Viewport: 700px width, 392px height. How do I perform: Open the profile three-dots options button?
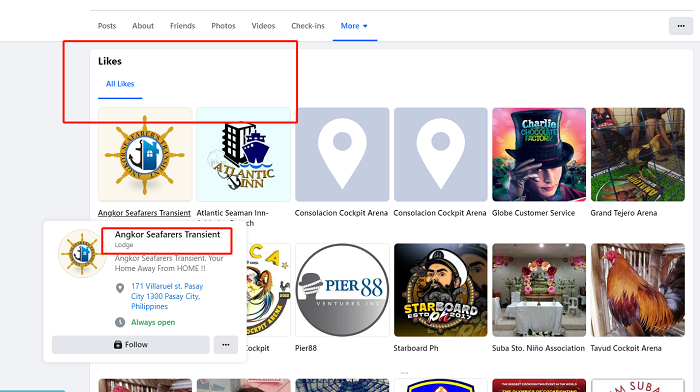681,26
